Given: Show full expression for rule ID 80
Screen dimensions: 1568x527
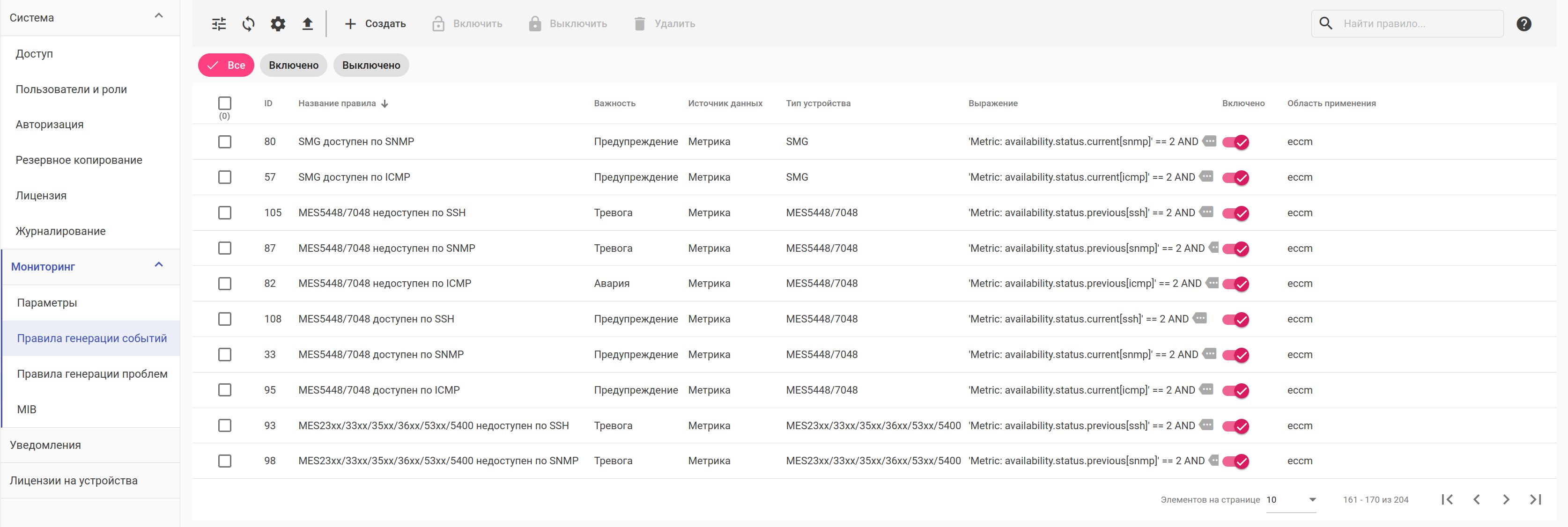Looking at the screenshot, I should click(x=1209, y=141).
